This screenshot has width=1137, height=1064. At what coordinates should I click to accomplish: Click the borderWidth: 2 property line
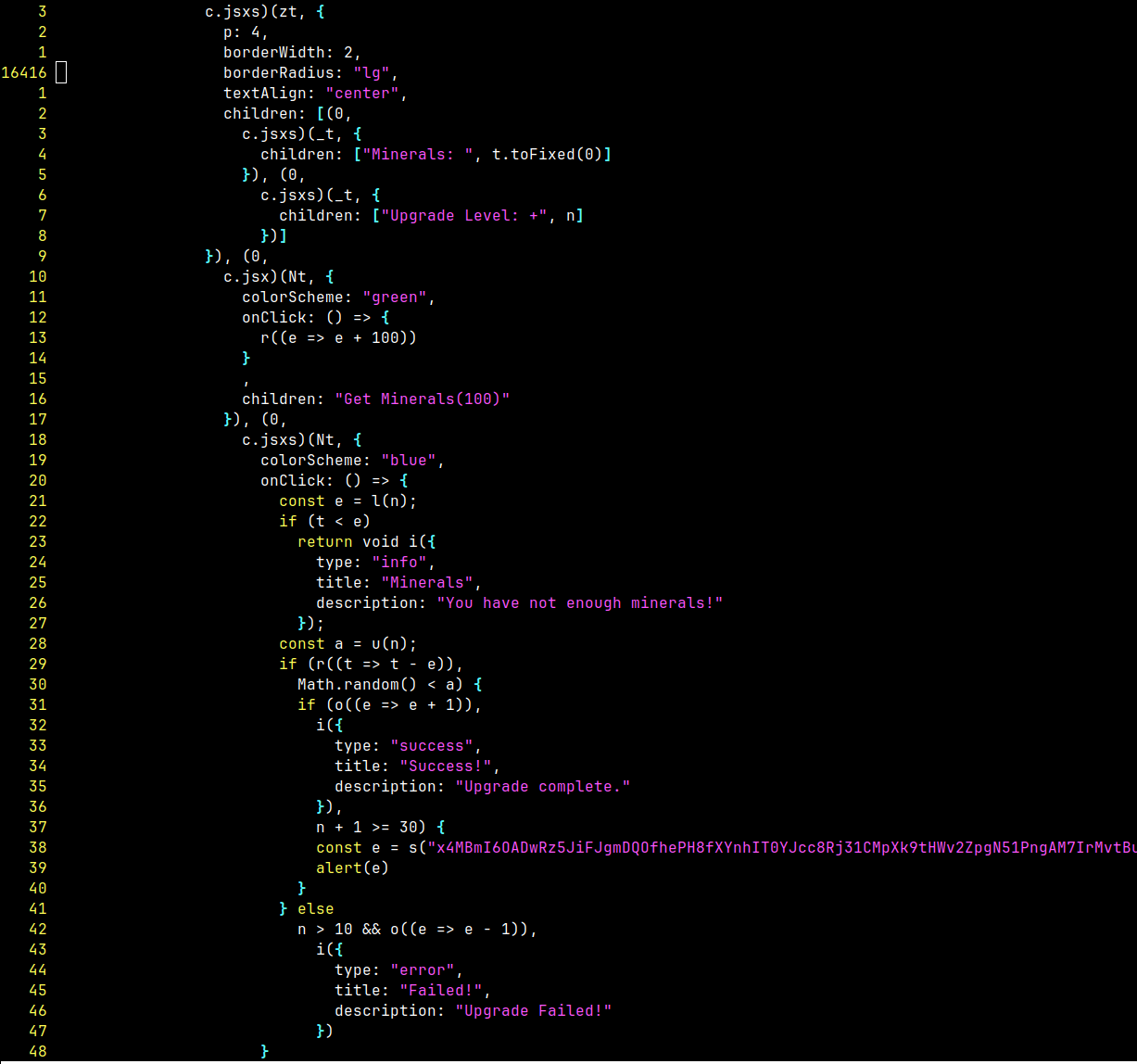[x=292, y=52]
